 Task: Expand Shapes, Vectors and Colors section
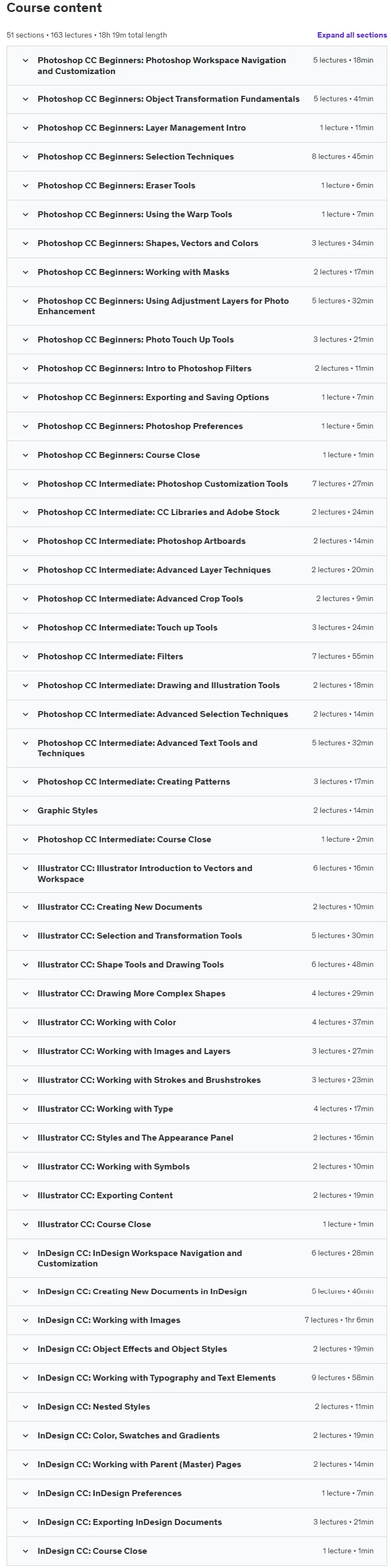(x=196, y=243)
